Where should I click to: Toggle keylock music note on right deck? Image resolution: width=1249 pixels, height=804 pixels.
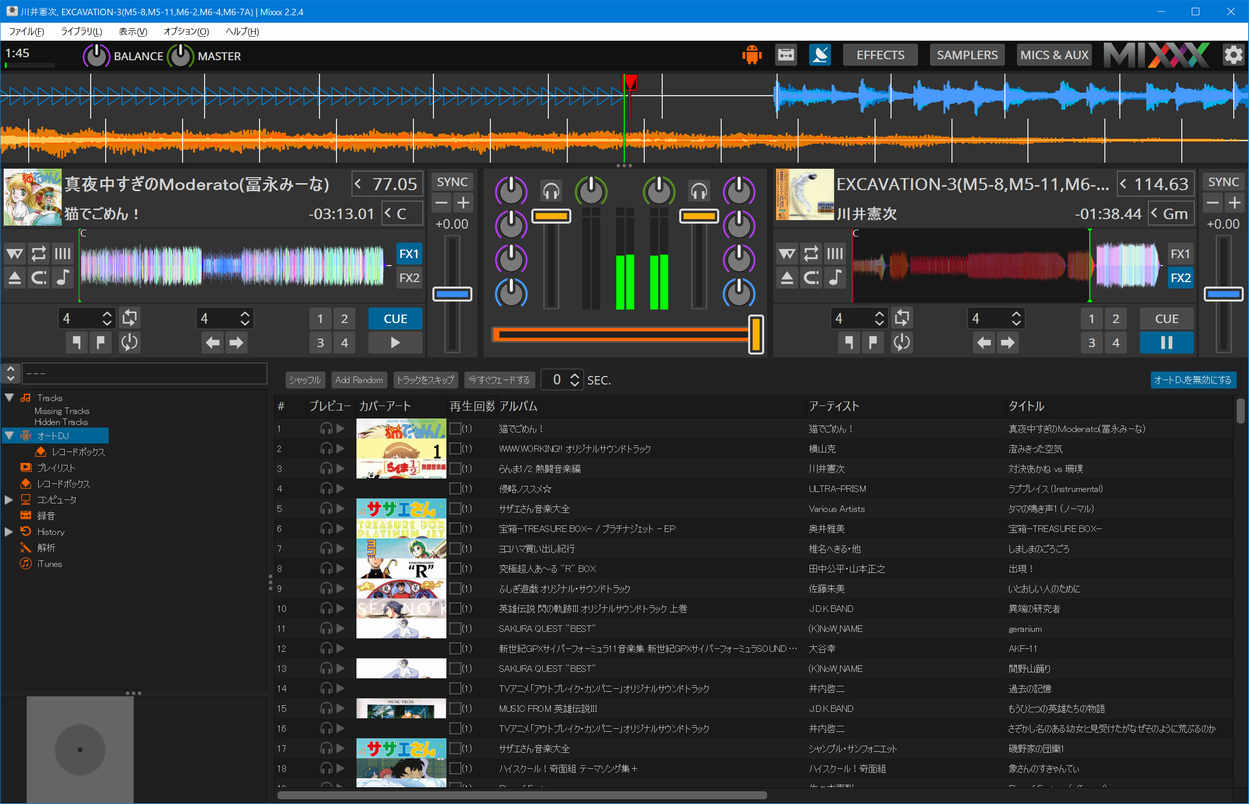[x=835, y=278]
